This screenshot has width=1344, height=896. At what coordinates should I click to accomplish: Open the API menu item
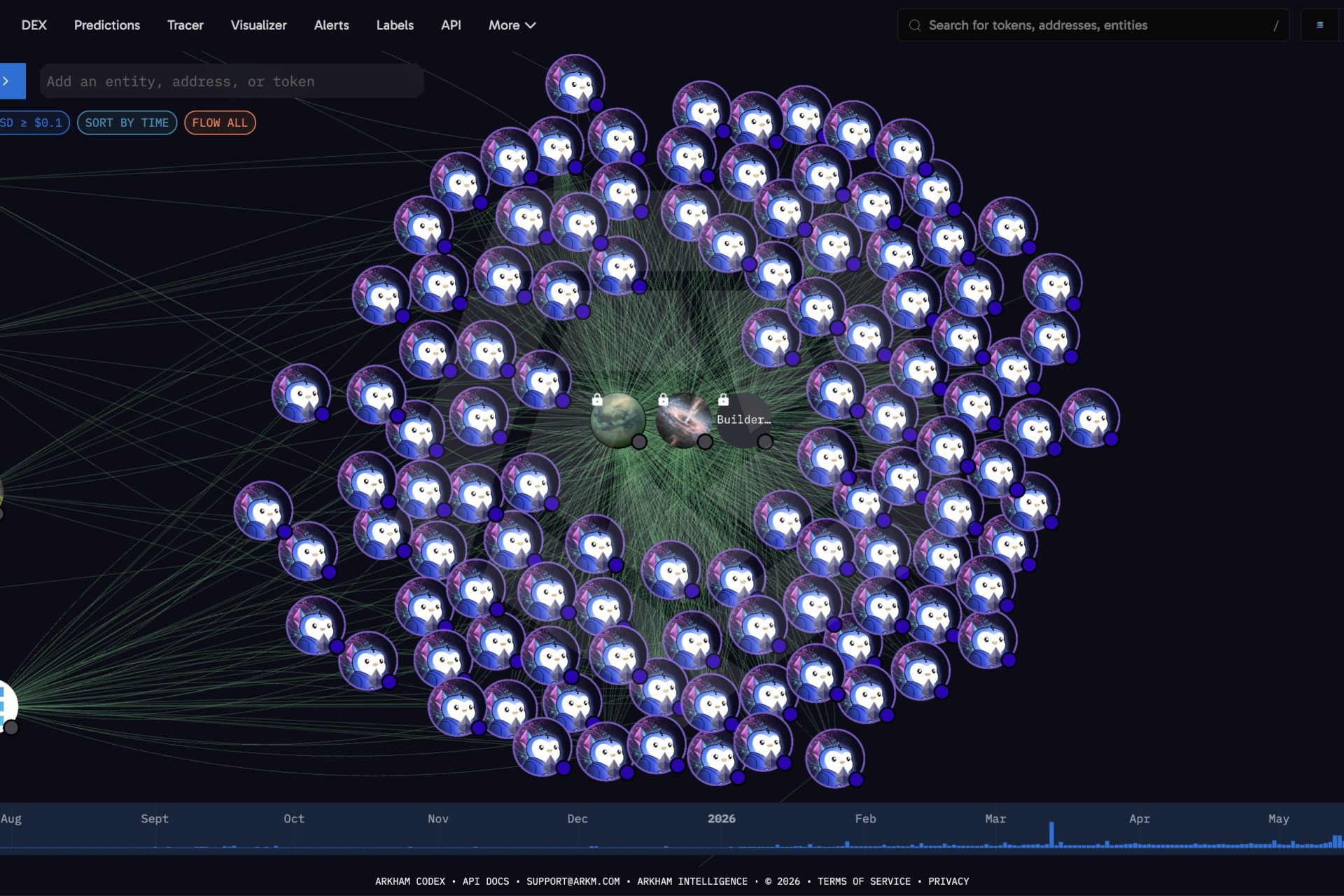point(451,25)
